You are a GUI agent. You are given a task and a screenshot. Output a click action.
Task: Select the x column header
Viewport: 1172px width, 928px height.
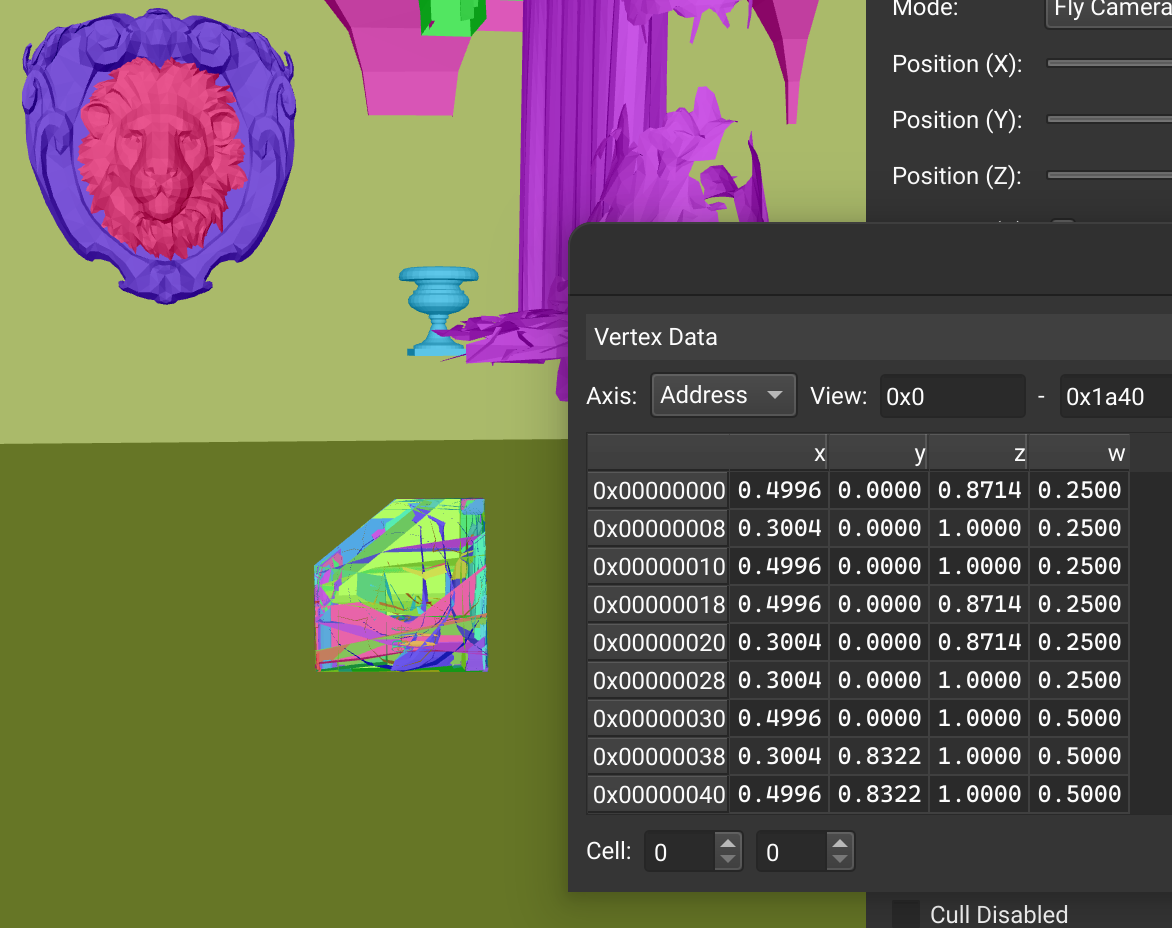click(x=778, y=453)
